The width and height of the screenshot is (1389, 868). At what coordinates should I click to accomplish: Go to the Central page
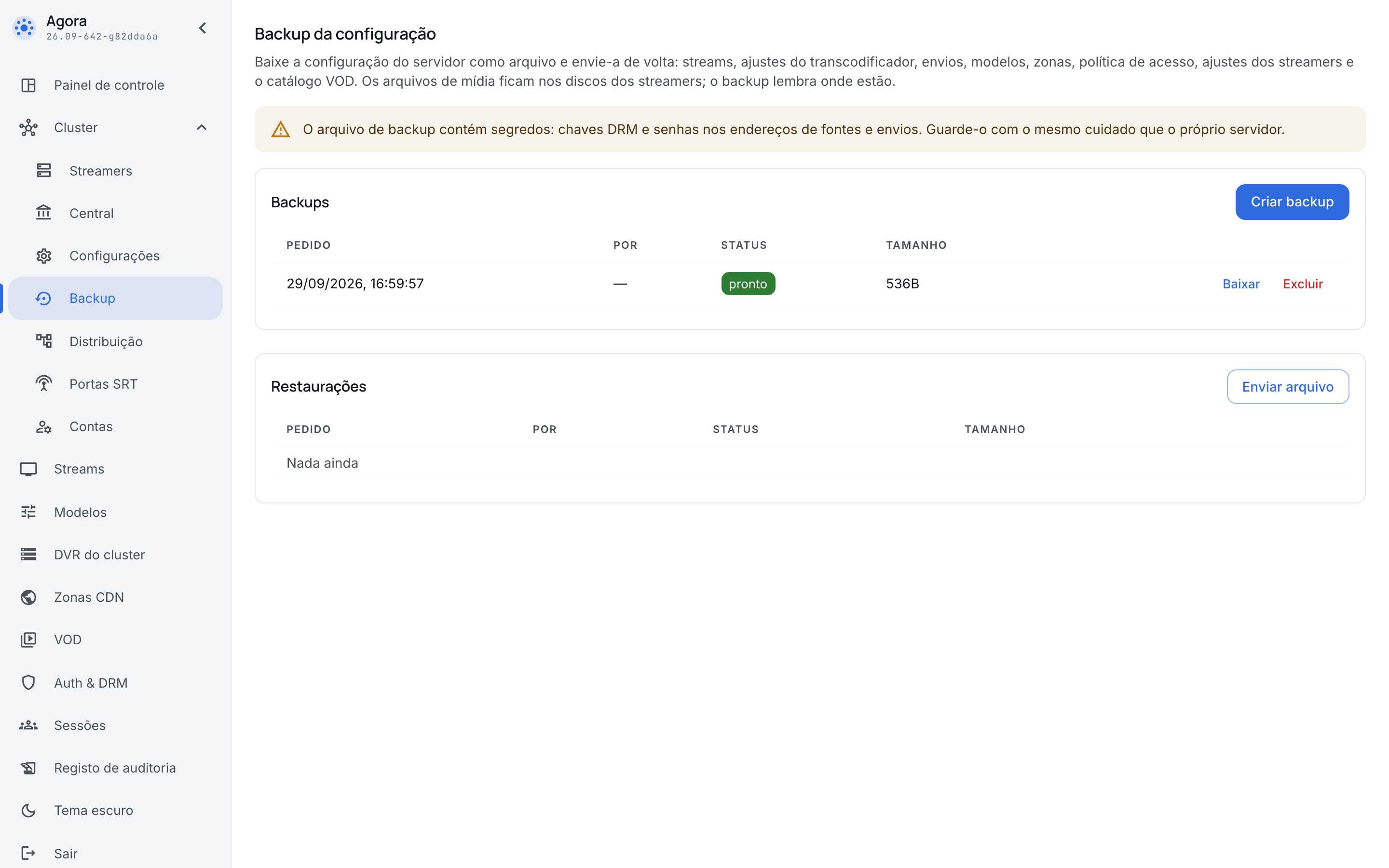(115, 213)
